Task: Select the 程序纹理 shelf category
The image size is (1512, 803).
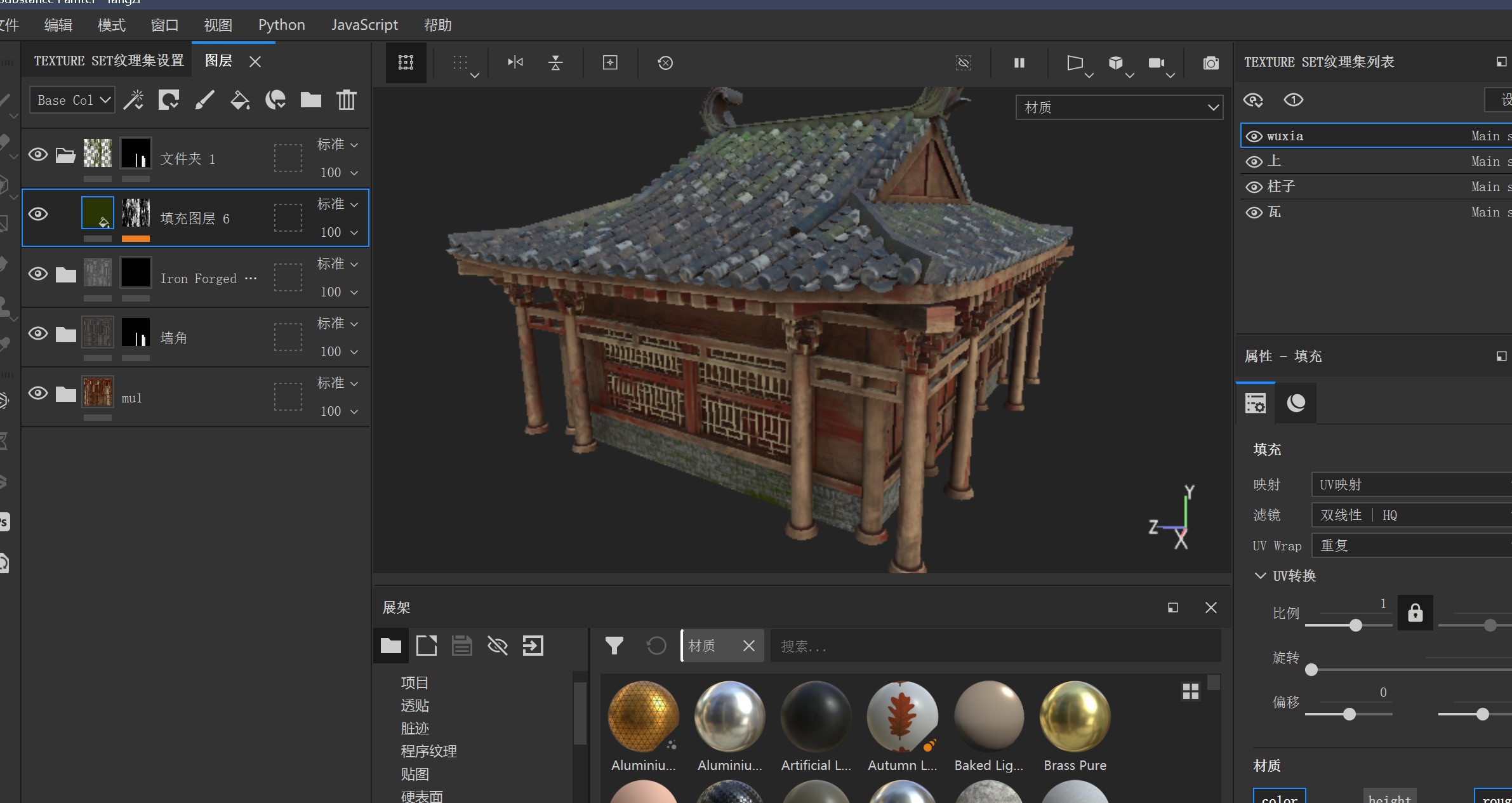Action: 428,751
